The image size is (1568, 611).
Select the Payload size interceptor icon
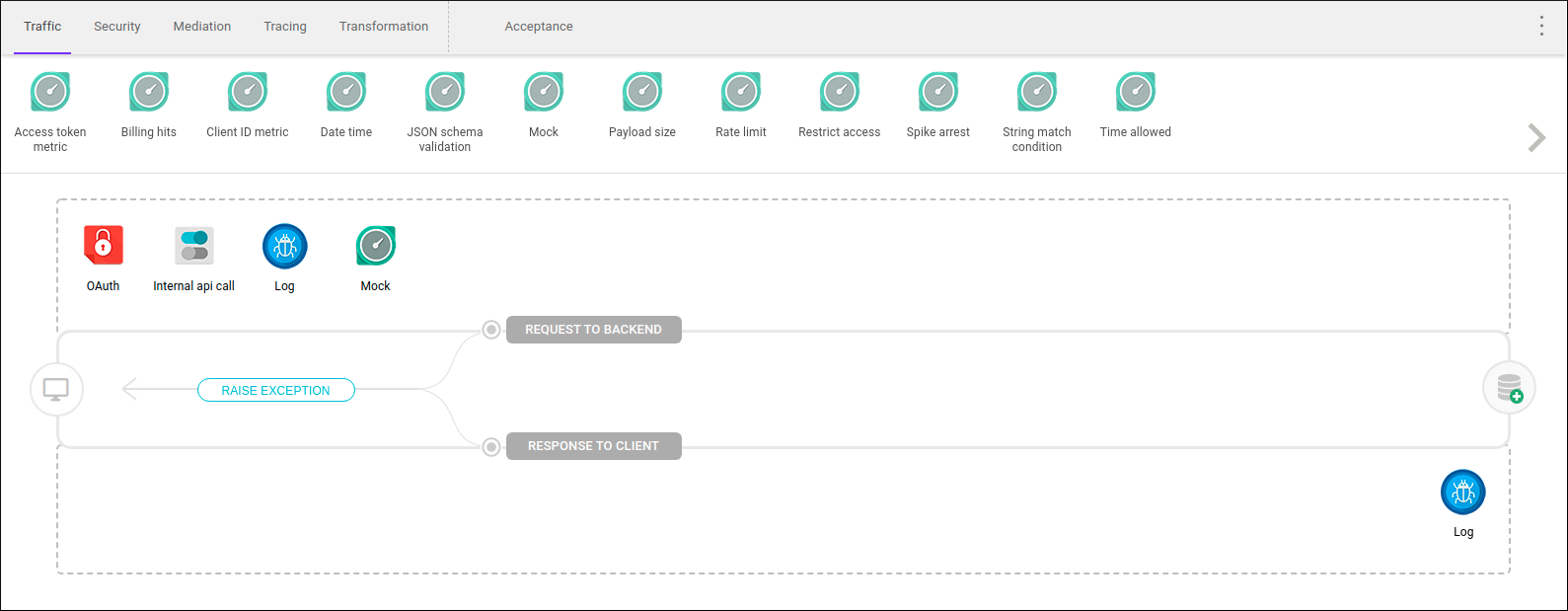[642, 92]
